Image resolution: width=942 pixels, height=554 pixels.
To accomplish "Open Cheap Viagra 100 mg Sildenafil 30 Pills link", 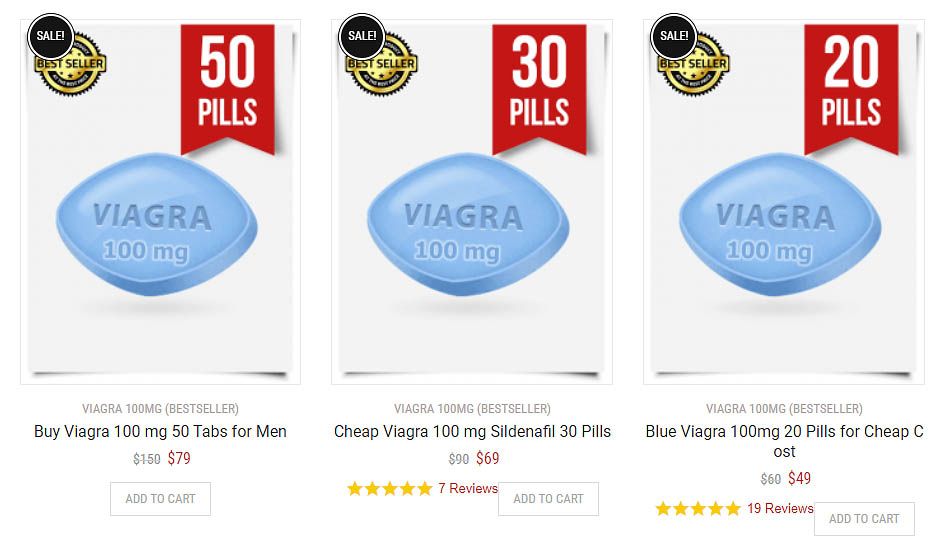I will (472, 431).
